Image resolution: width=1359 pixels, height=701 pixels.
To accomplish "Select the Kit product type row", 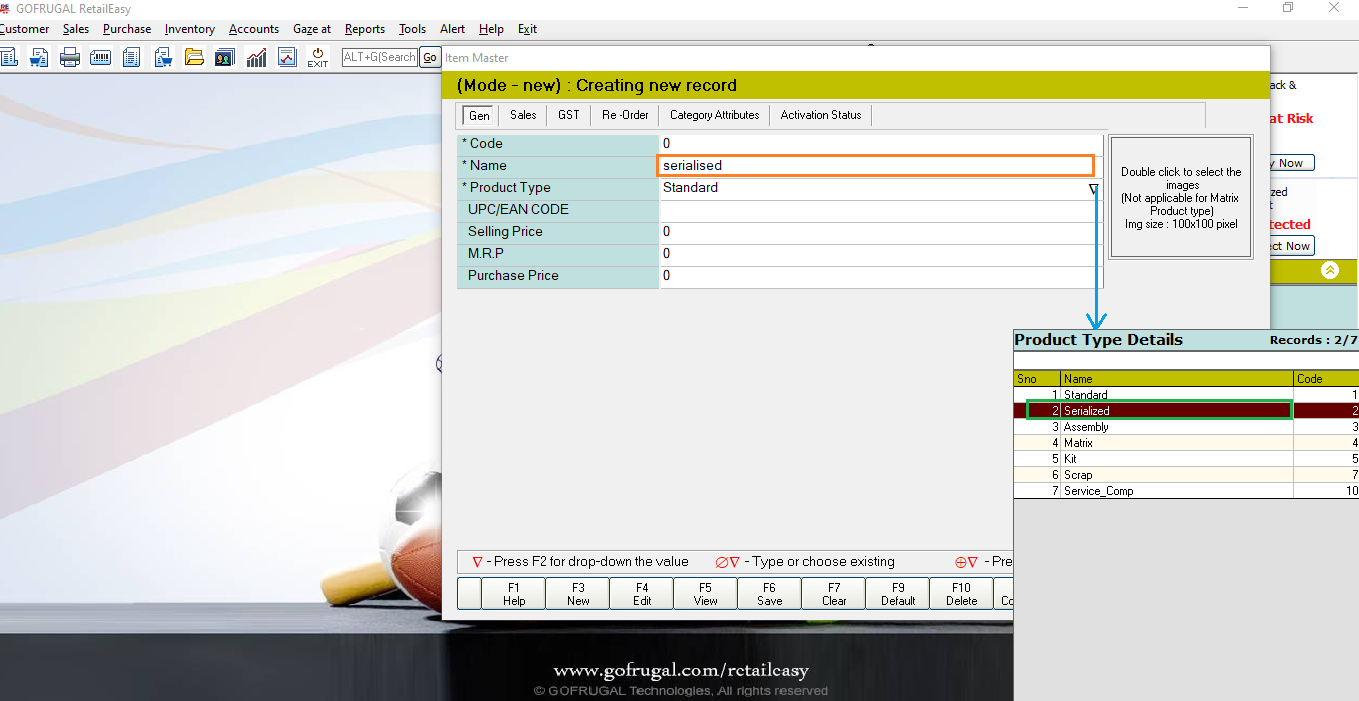I will pyautogui.click(x=1186, y=459).
